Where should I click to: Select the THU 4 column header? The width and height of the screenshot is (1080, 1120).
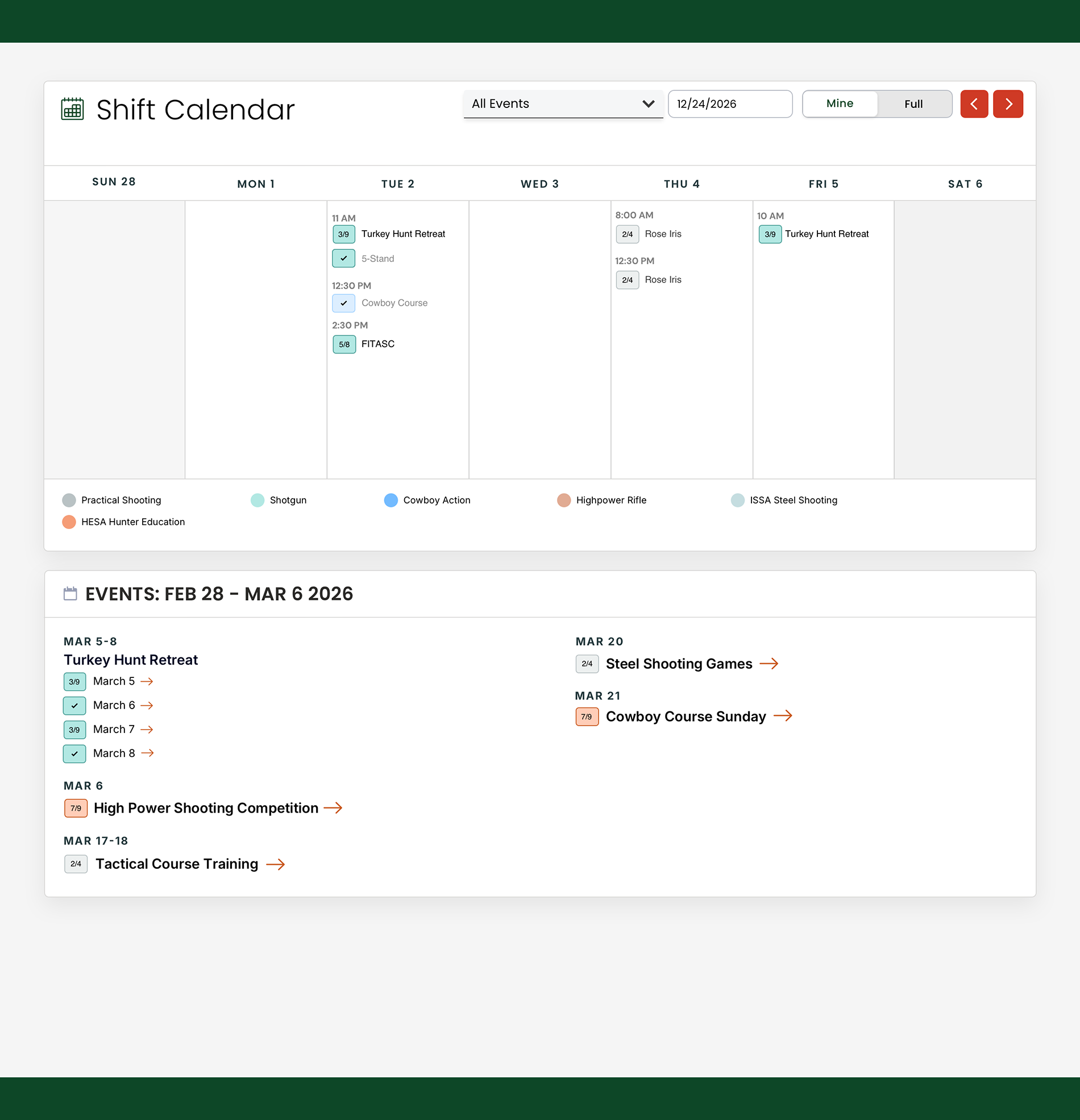click(x=682, y=184)
